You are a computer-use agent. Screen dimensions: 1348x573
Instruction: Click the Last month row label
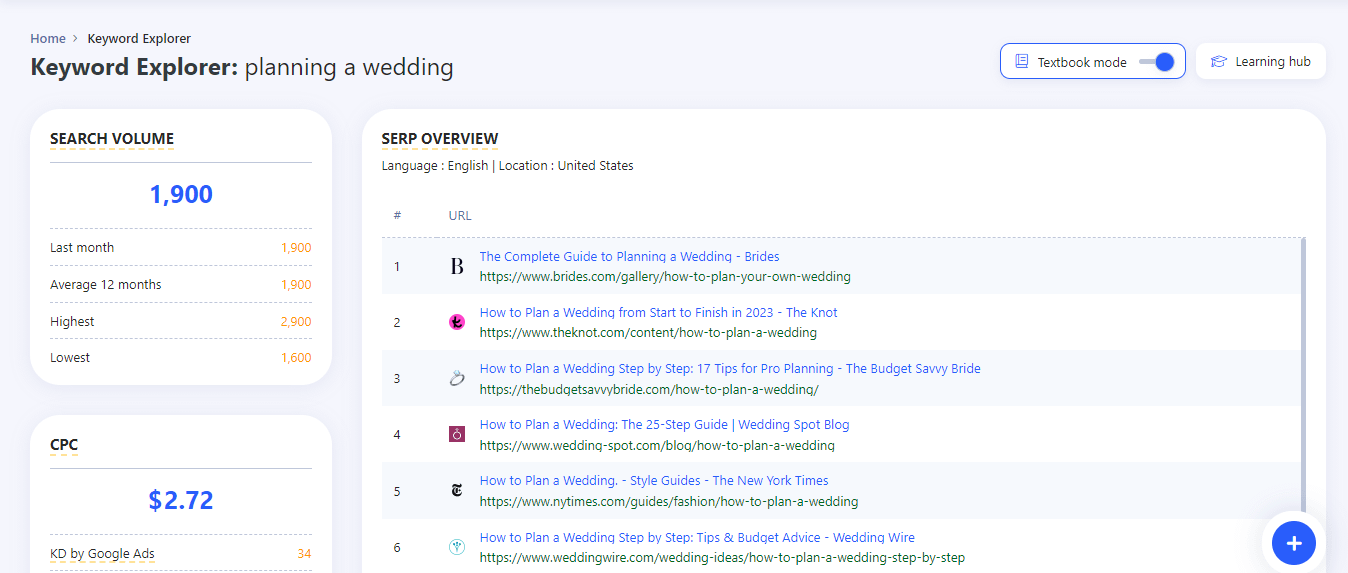pyautogui.click(x=82, y=248)
